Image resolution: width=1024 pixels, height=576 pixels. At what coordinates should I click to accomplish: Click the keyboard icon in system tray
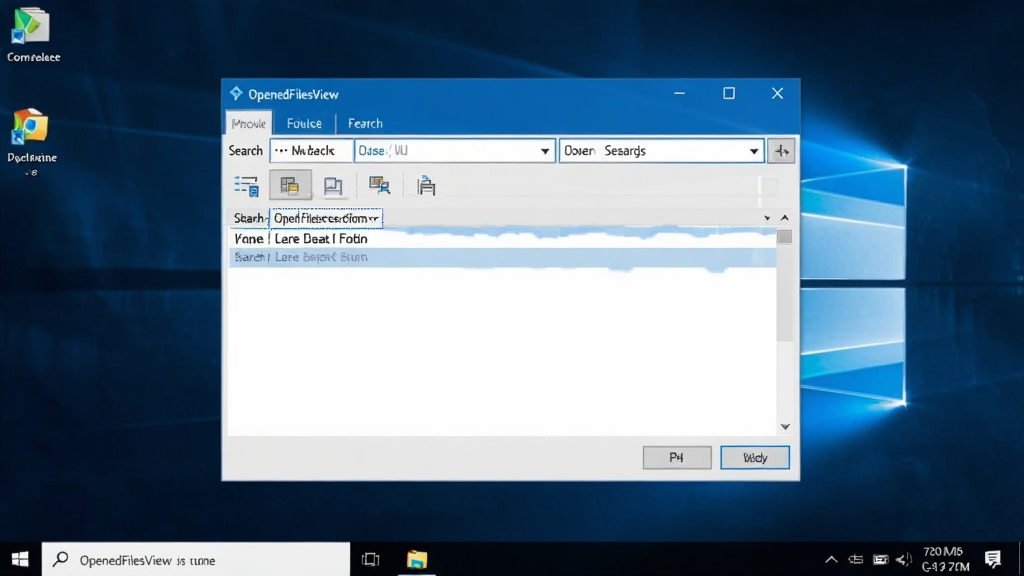point(880,560)
